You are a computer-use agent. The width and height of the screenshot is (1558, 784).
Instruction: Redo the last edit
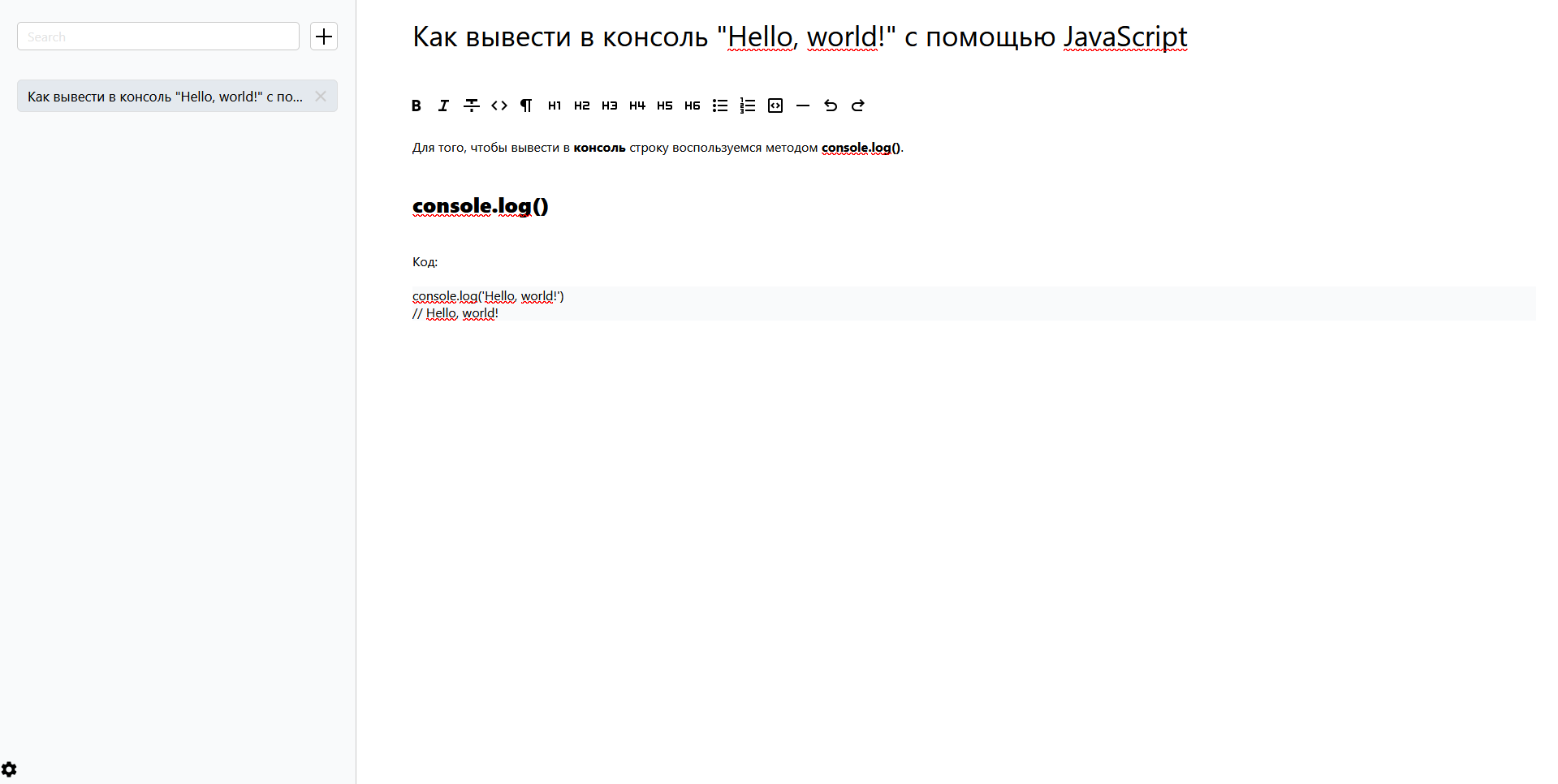(x=857, y=106)
